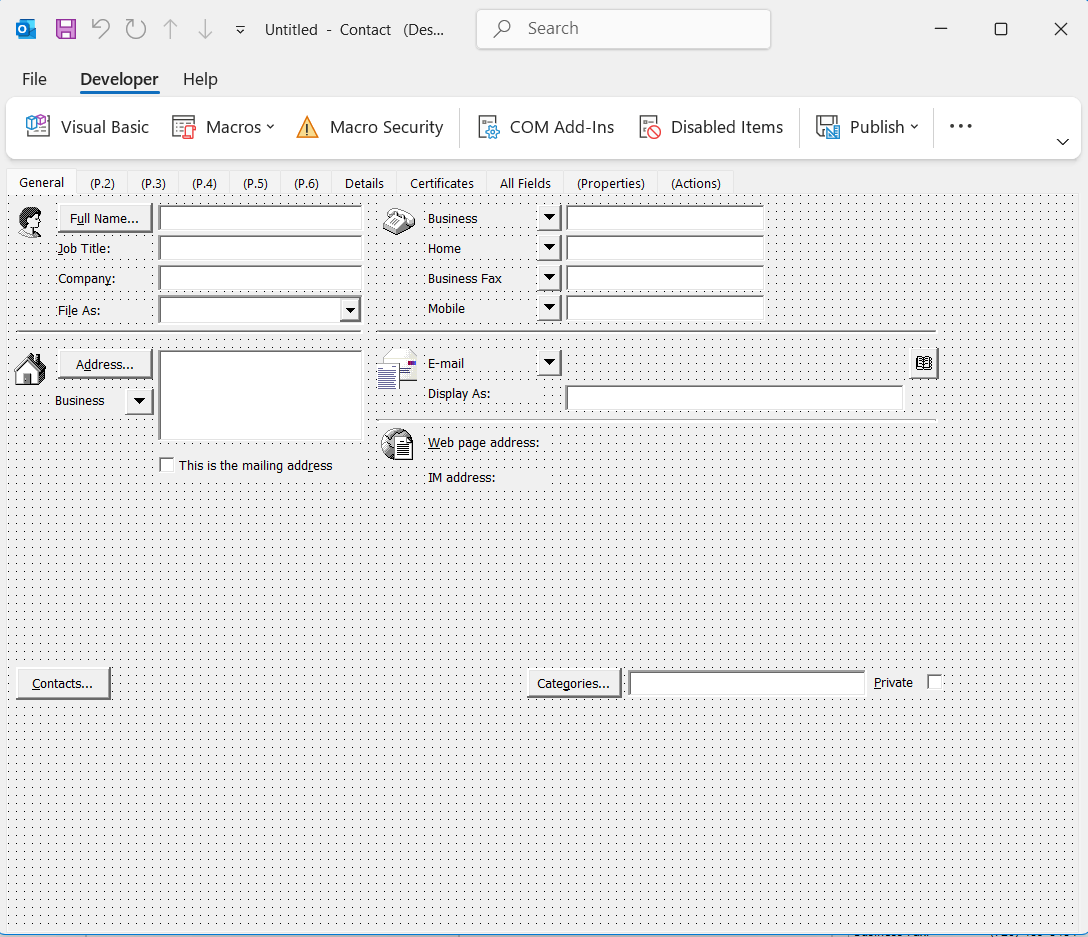
Task: Open the File menu
Action: [34, 79]
